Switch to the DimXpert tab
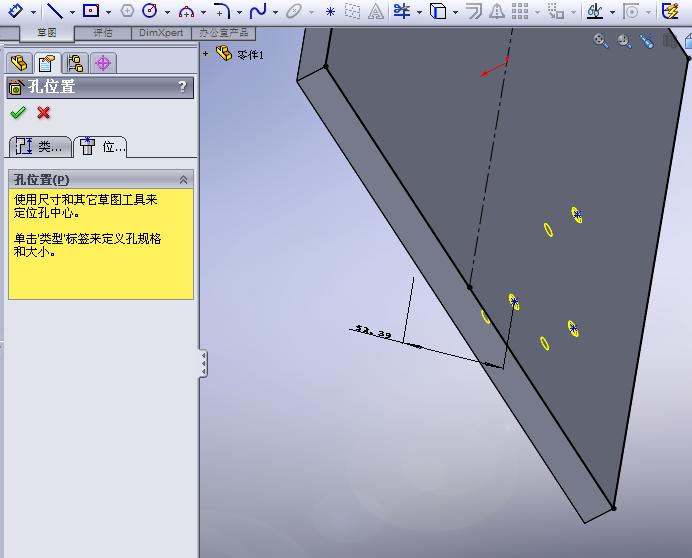This screenshot has width=692, height=558. (x=161, y=33)
